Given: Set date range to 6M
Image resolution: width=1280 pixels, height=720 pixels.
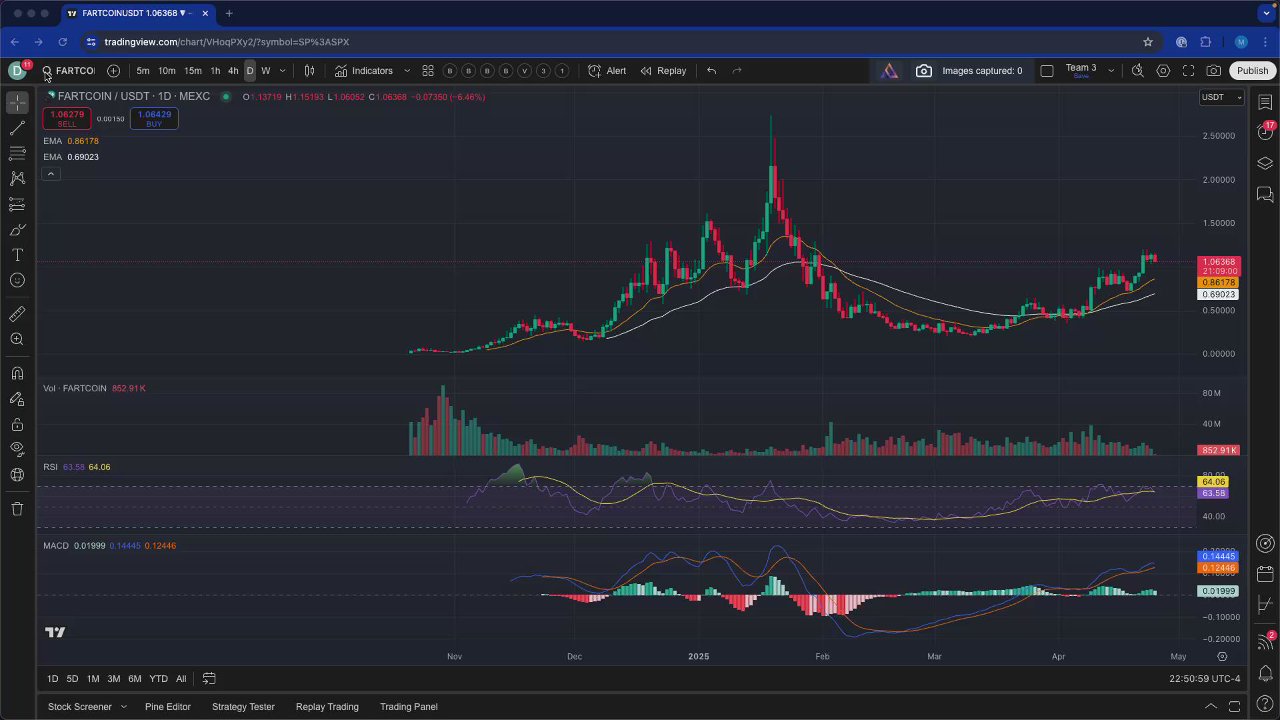Looking at the screenshot, I should point(134,679).
